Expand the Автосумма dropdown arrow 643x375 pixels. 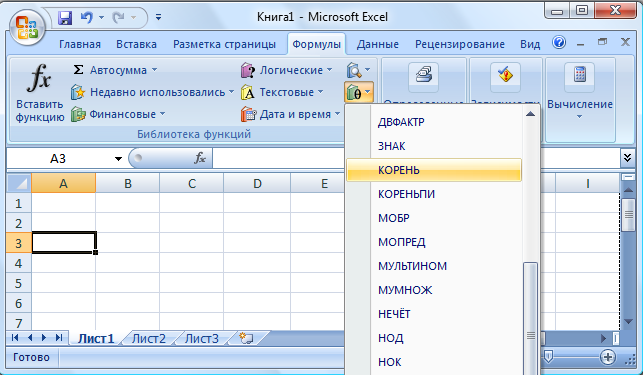click(x=154, y=70)
